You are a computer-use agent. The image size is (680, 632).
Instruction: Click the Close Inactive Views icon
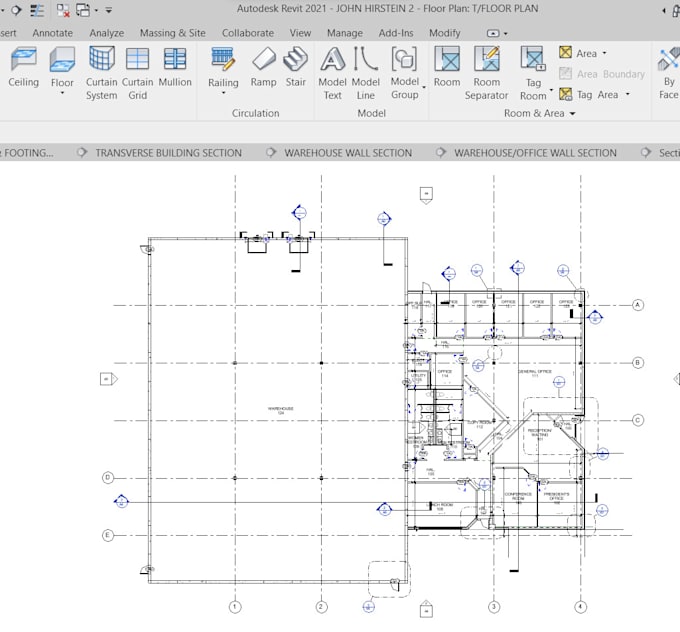pyautogui.click(x=63, y=10)
